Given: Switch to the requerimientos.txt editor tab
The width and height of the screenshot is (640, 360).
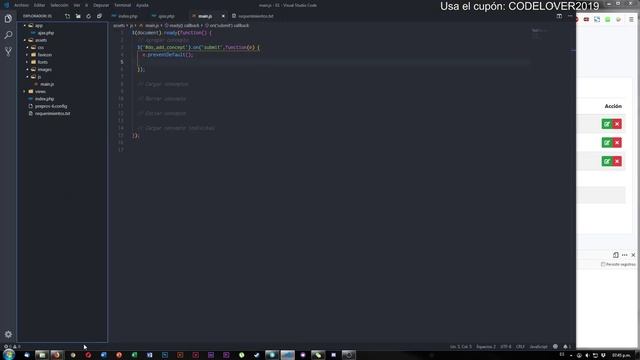Looking at the screenshot, I should [x=256, y=16].
